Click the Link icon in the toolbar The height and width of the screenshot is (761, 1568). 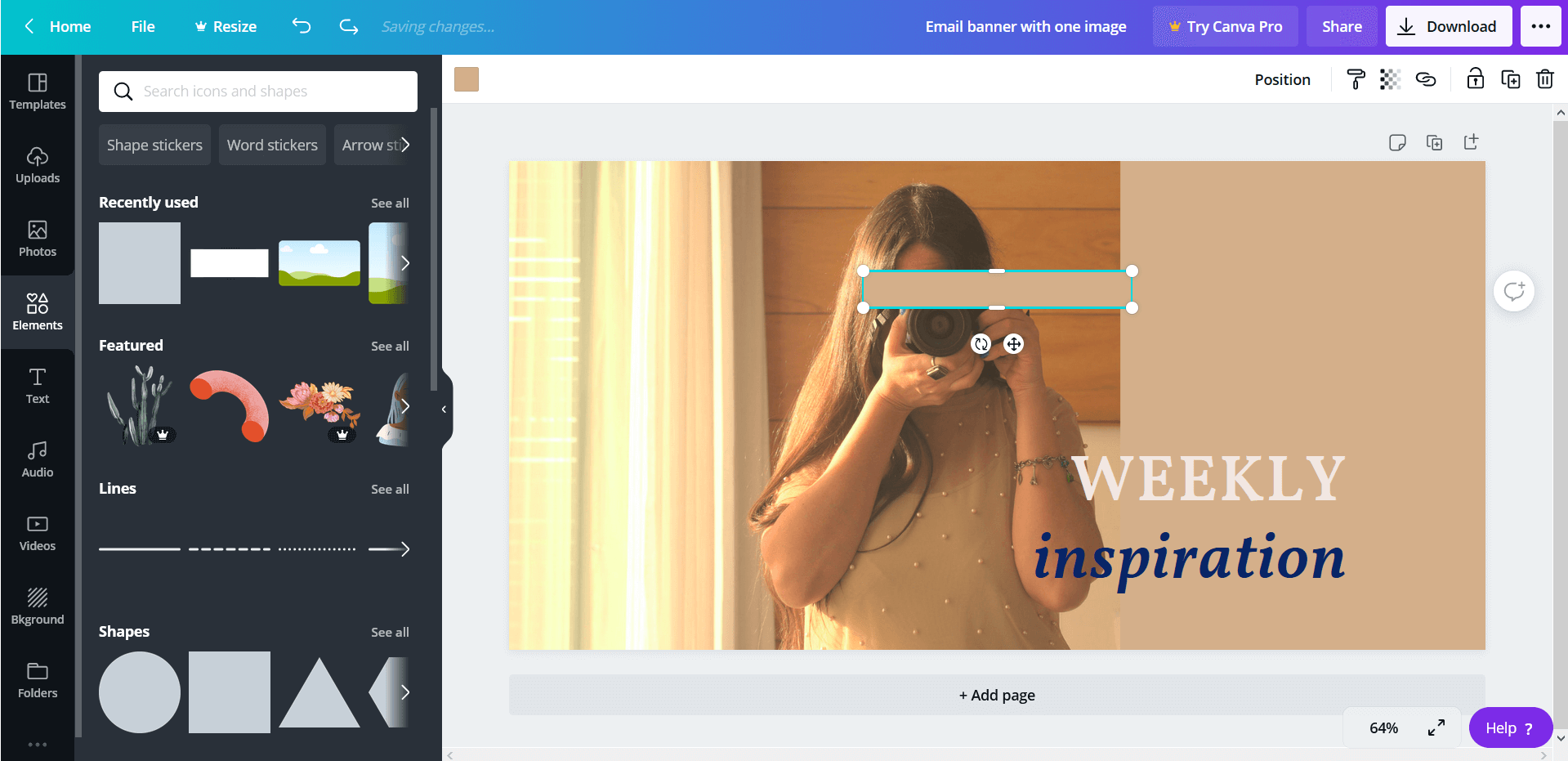click(x=1426, y=79)
